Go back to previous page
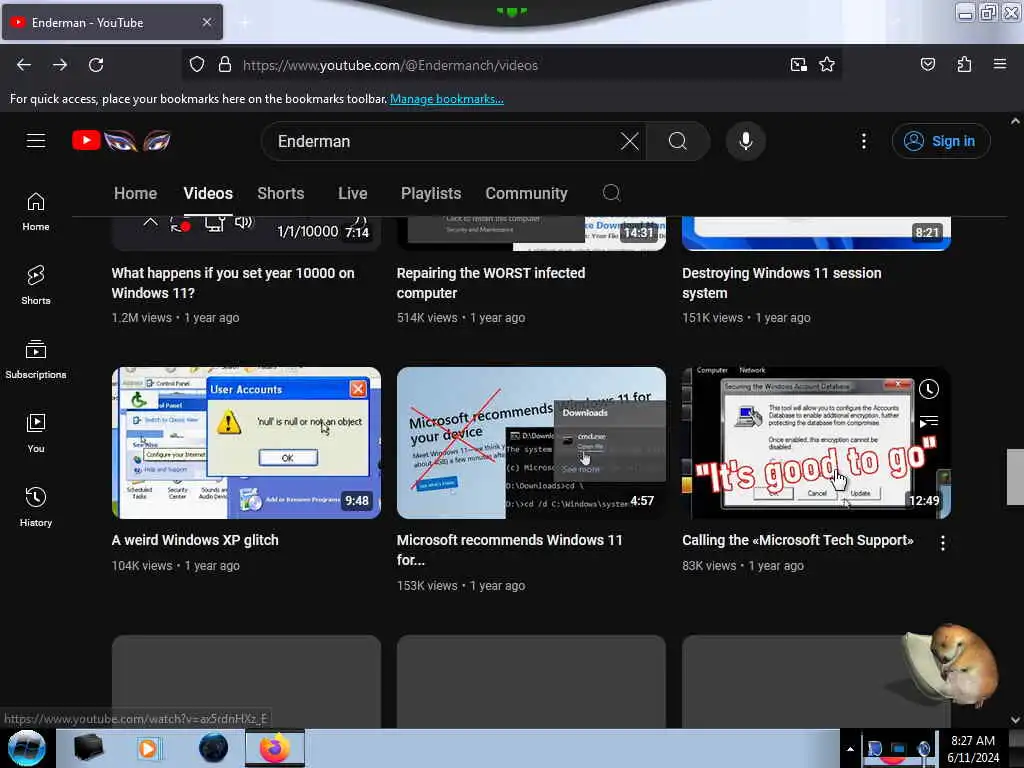Screen dimensions: 1024x768 tap(24, 65)
